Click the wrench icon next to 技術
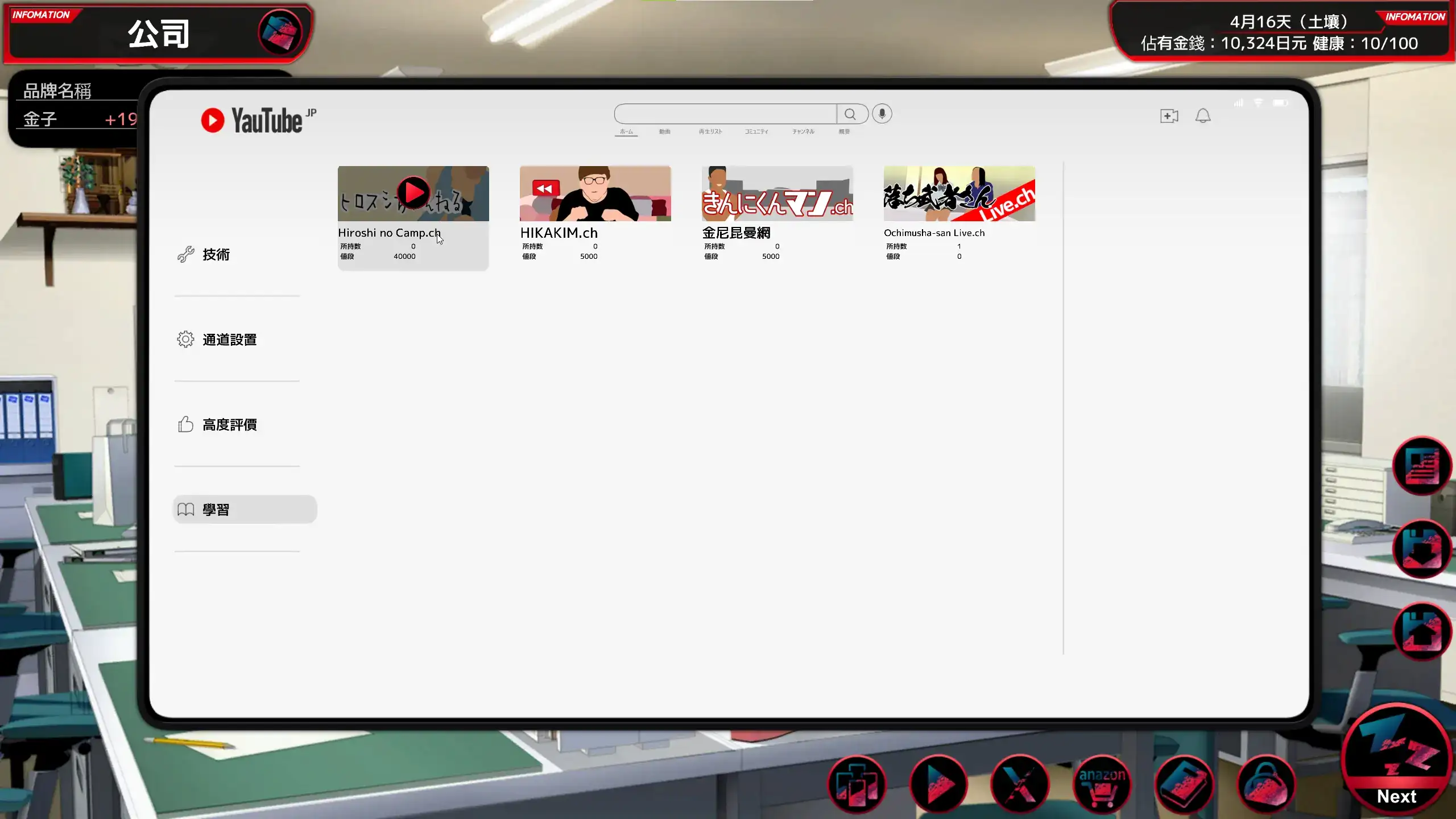This screenshot has width=1456, height=819. point(185,254)
